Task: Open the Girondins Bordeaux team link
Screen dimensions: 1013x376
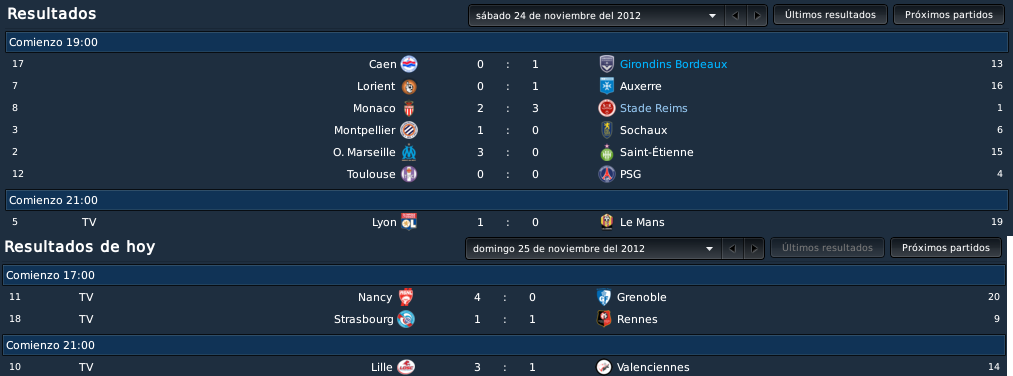Action: pyautogui.click(x=674, y=64)
